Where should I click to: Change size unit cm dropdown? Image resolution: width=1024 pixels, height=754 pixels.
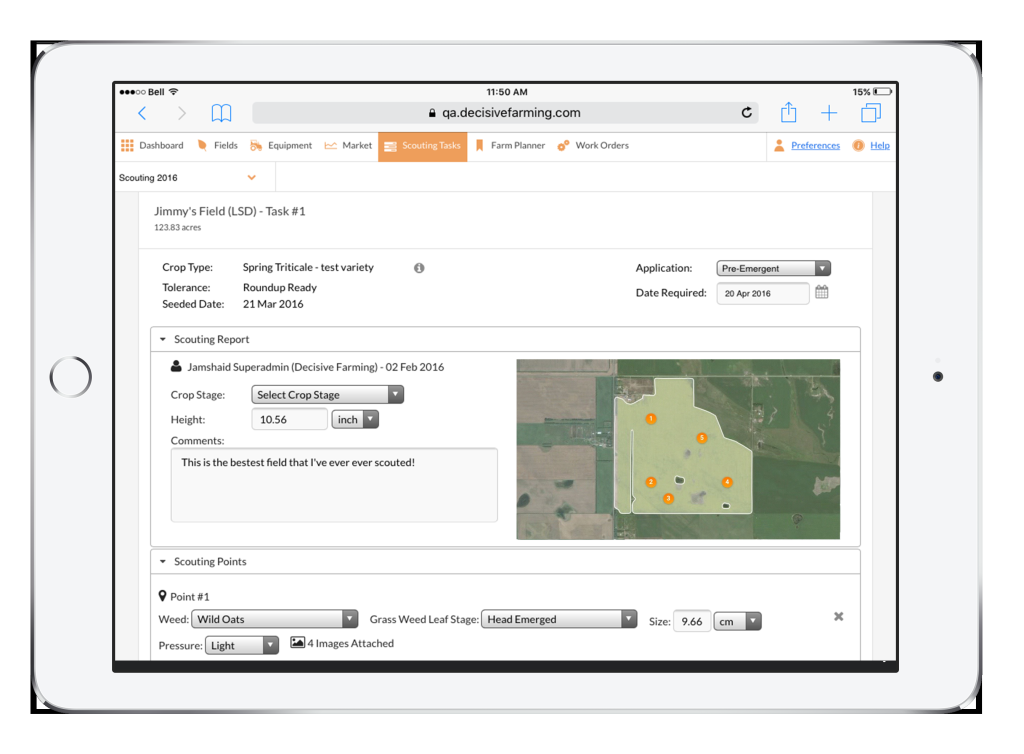(x=737, y=621)
